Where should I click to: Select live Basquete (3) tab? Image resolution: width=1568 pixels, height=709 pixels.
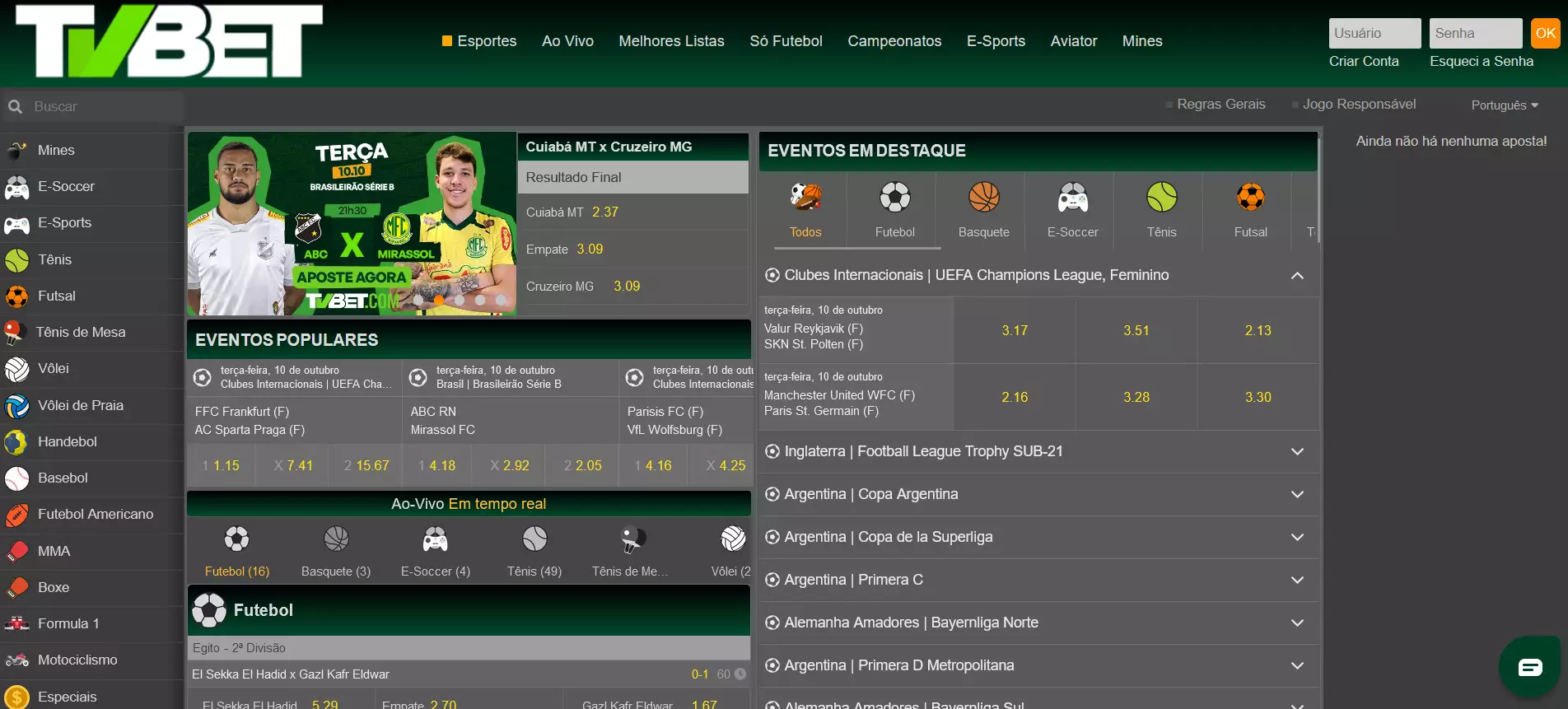click(336, 551)
